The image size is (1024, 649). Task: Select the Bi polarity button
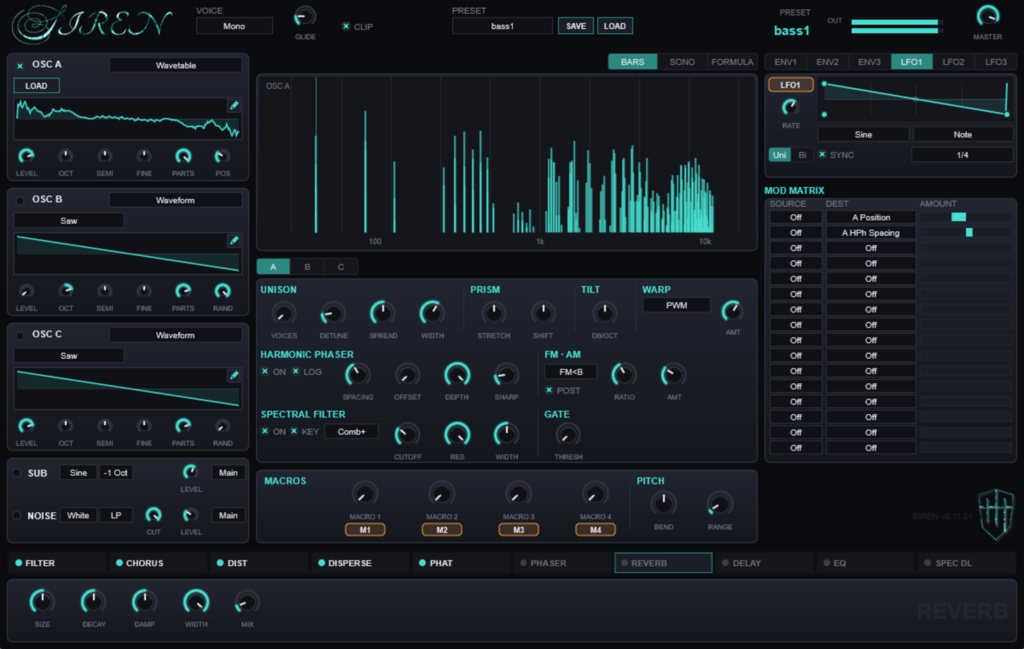point(802,155)
